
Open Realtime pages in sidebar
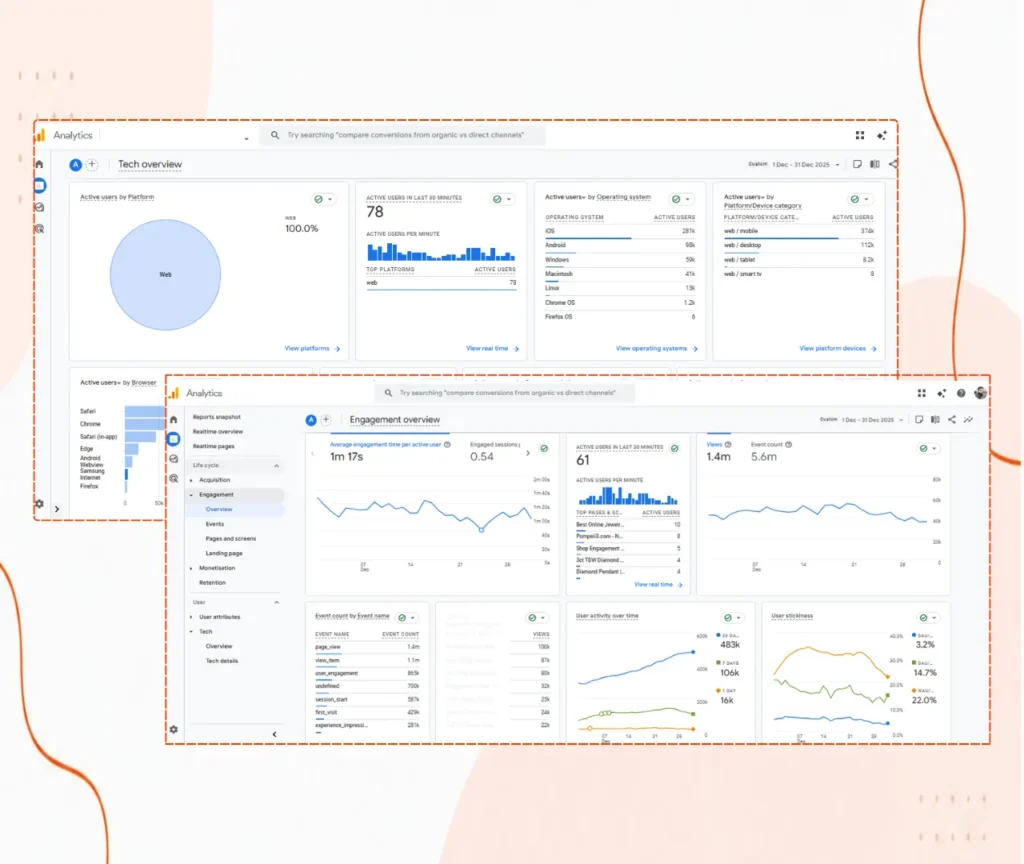click(213, 446)
